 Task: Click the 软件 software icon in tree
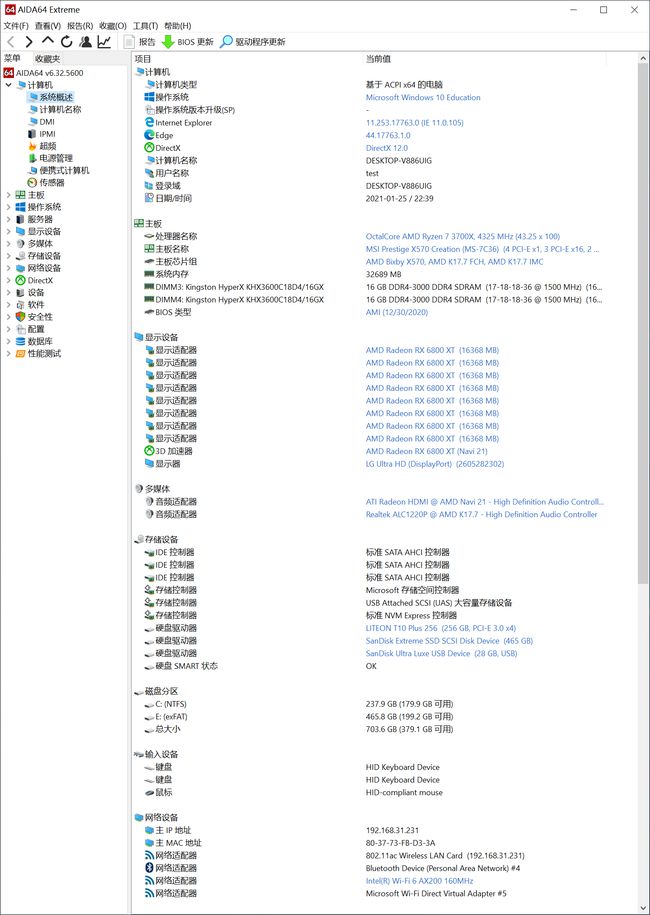tap(20, 305)
